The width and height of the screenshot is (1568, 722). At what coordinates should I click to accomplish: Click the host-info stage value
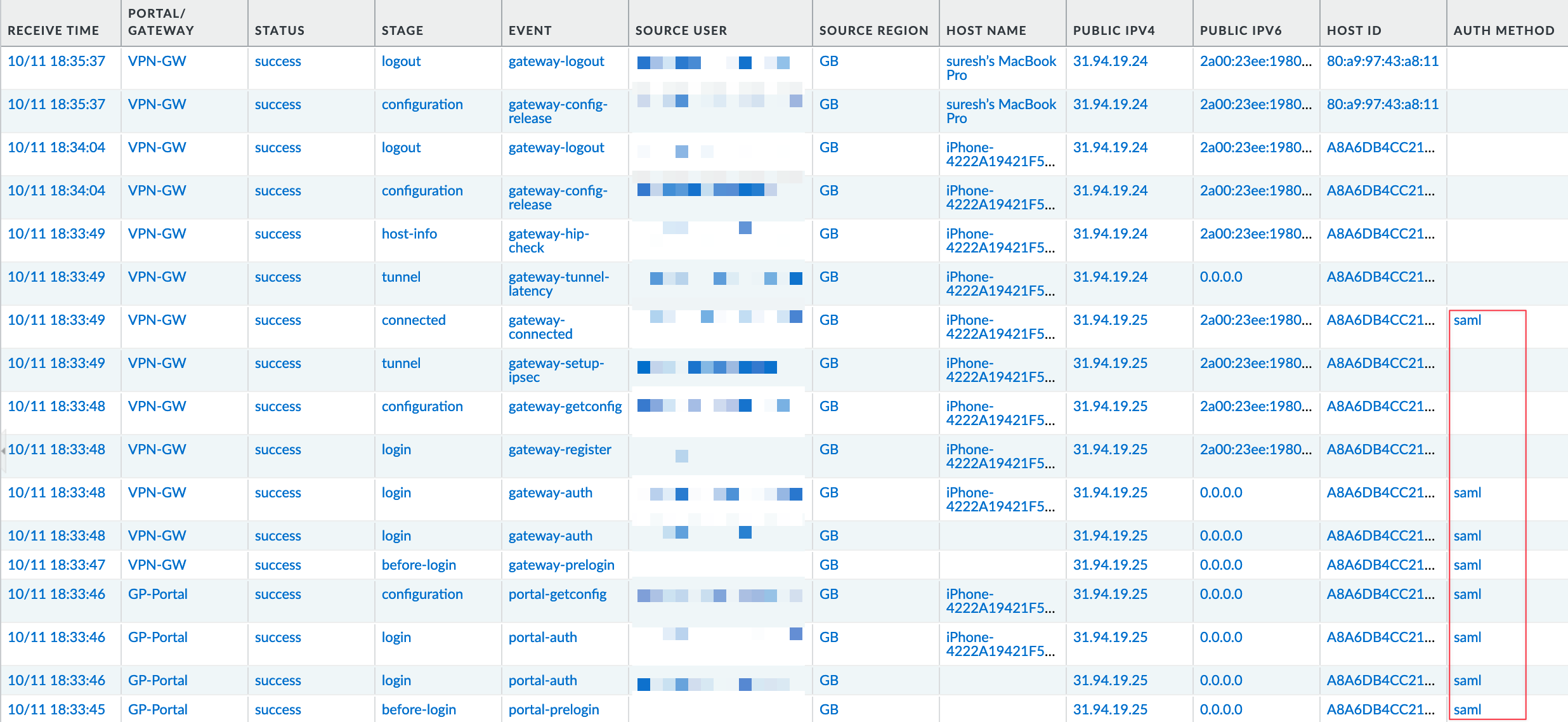point(409,234)
